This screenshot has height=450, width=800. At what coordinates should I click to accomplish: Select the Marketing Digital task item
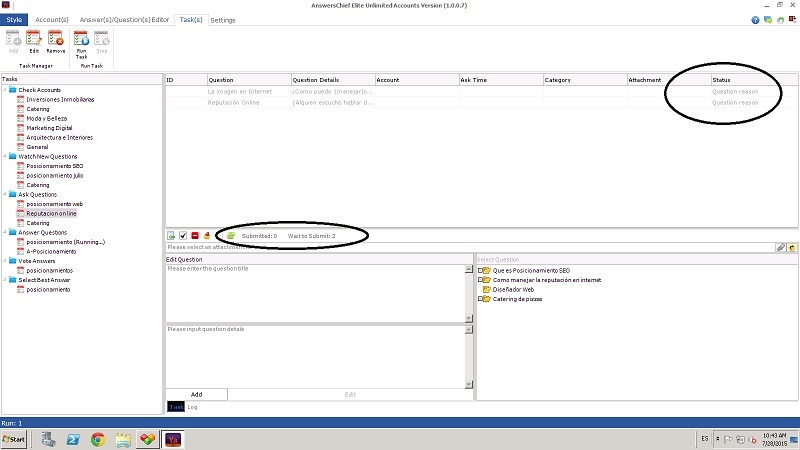[50, 128]
